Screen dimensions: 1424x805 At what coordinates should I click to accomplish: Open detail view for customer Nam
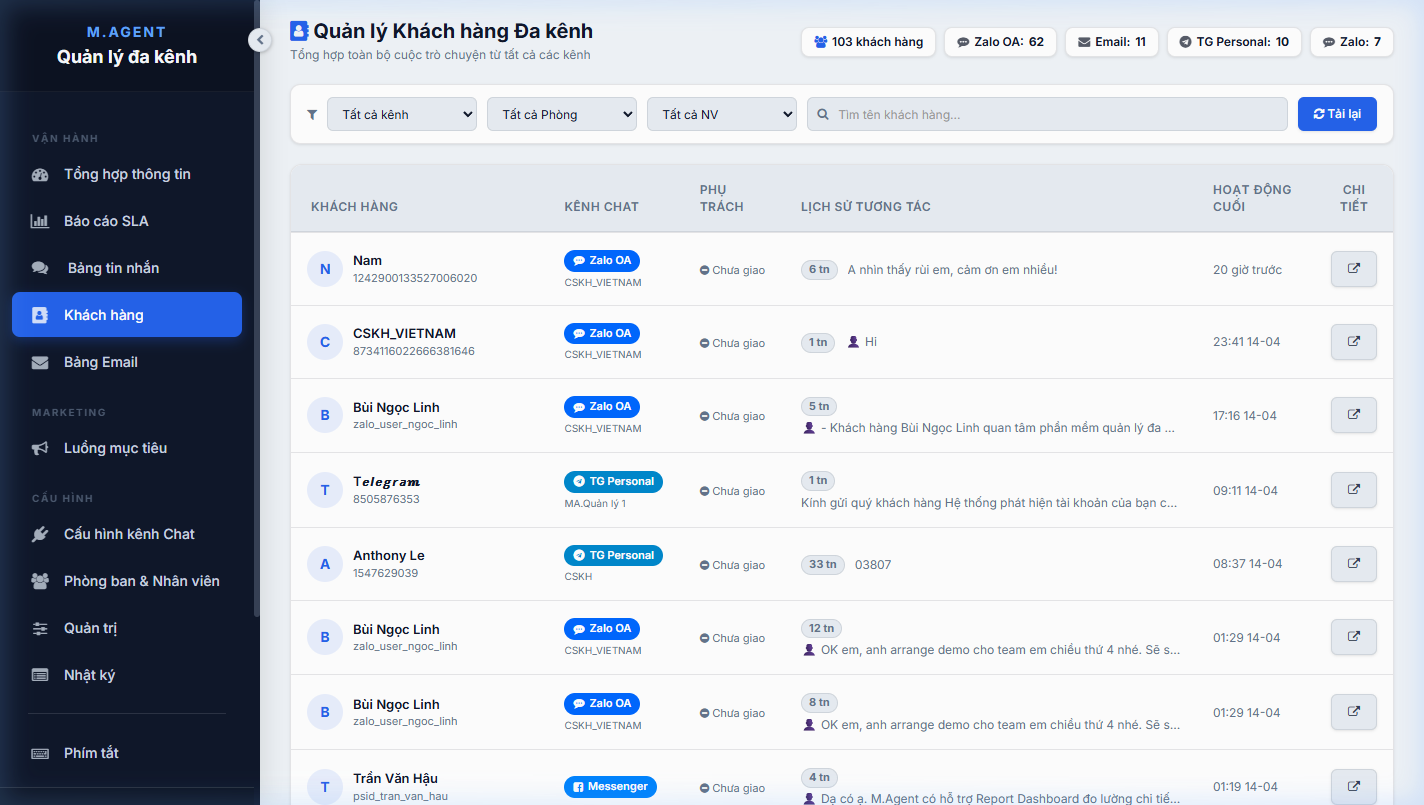tap(1353, 269)
